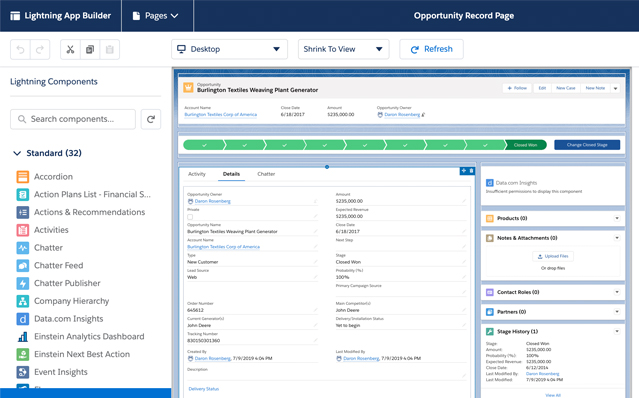Open the Pages dropdown menu
The height and width of the screenshot is (398, 639).
pyautogui.click(x=157, y=16)
